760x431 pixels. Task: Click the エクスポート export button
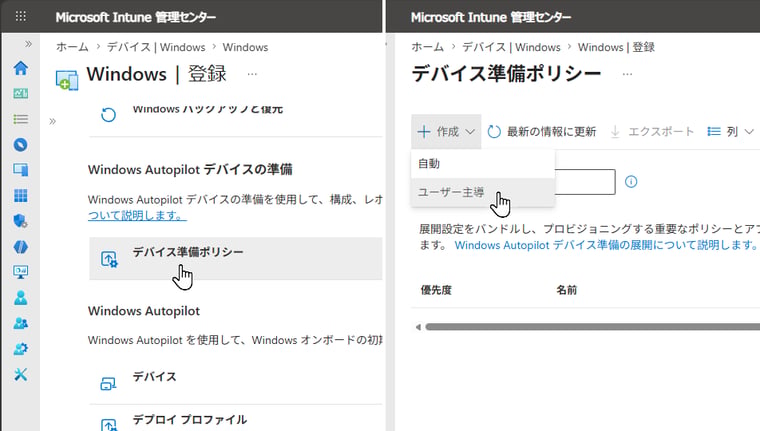click(652, 131)
